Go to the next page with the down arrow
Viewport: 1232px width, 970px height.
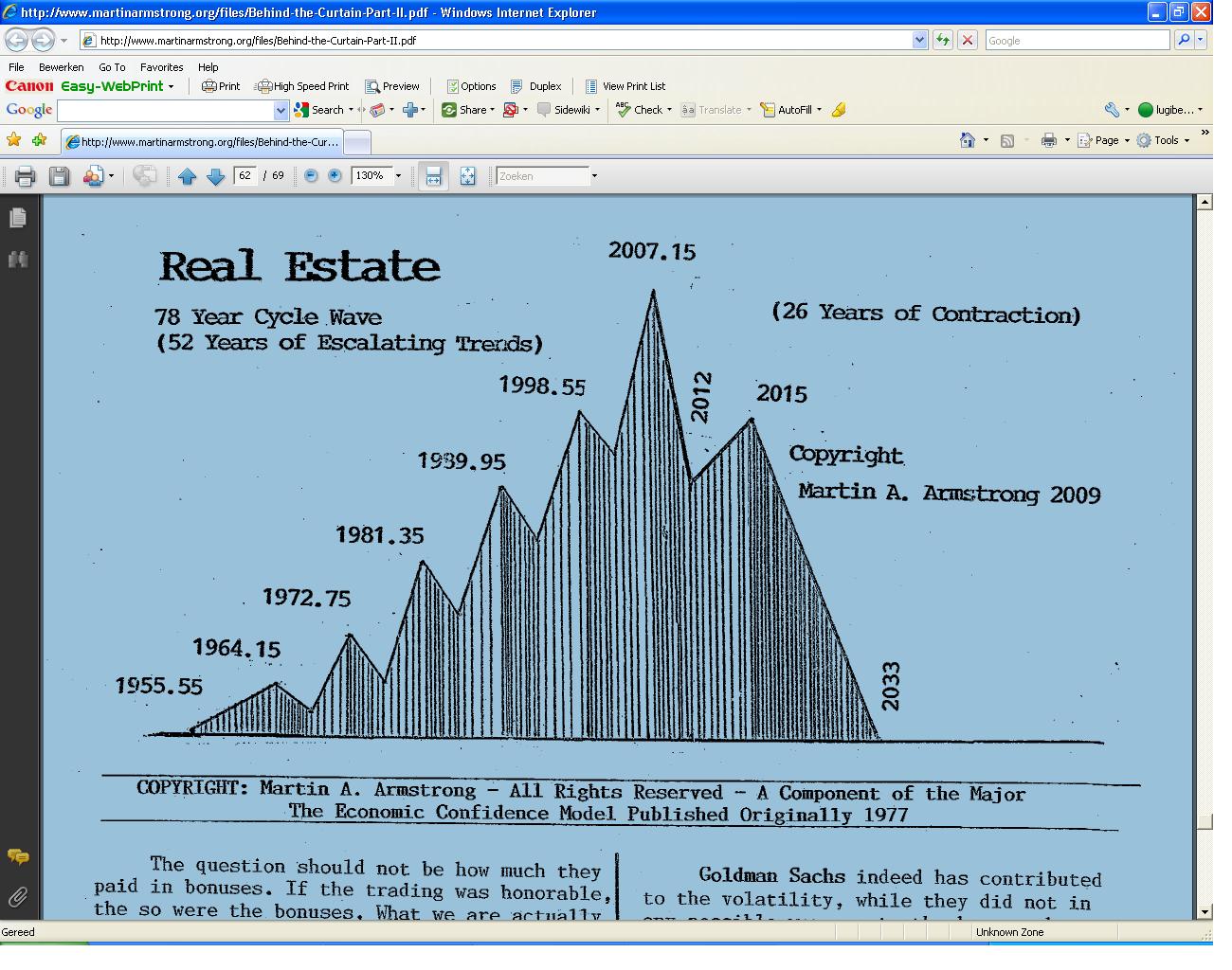[215, 176]
